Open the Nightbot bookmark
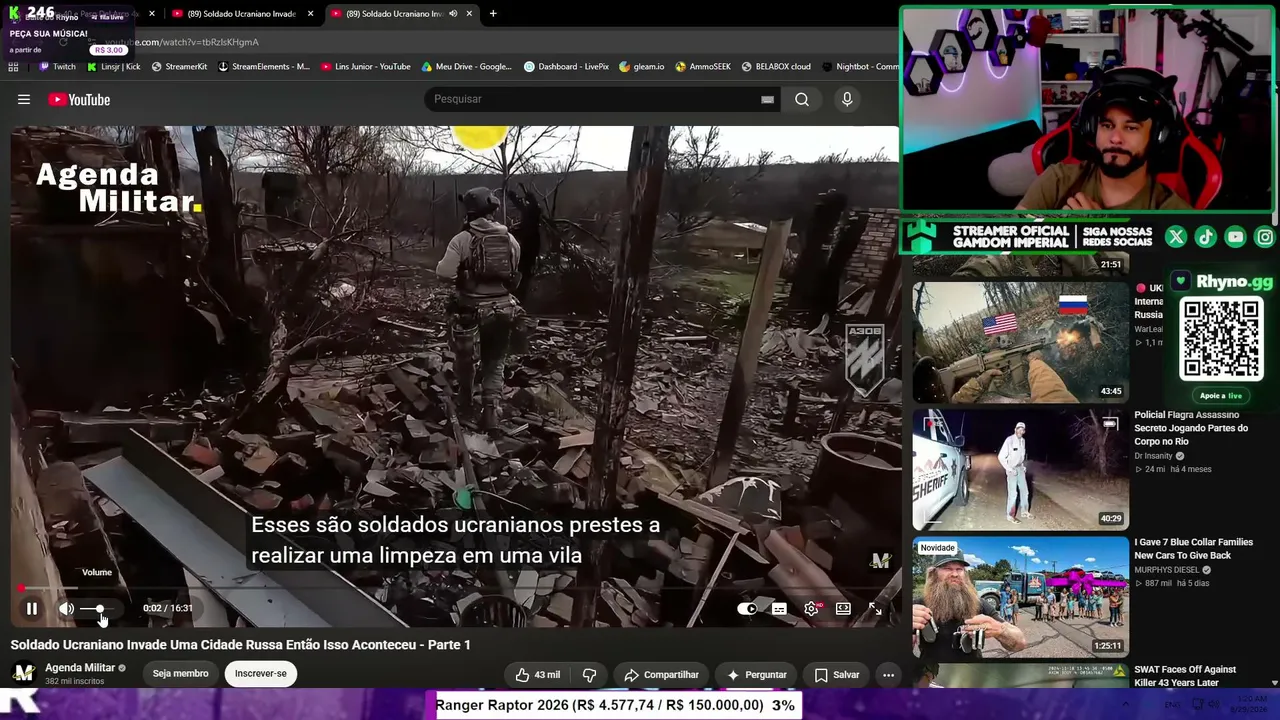The image size is (1280, 720). pyautogui.click(x=860, y=67)
